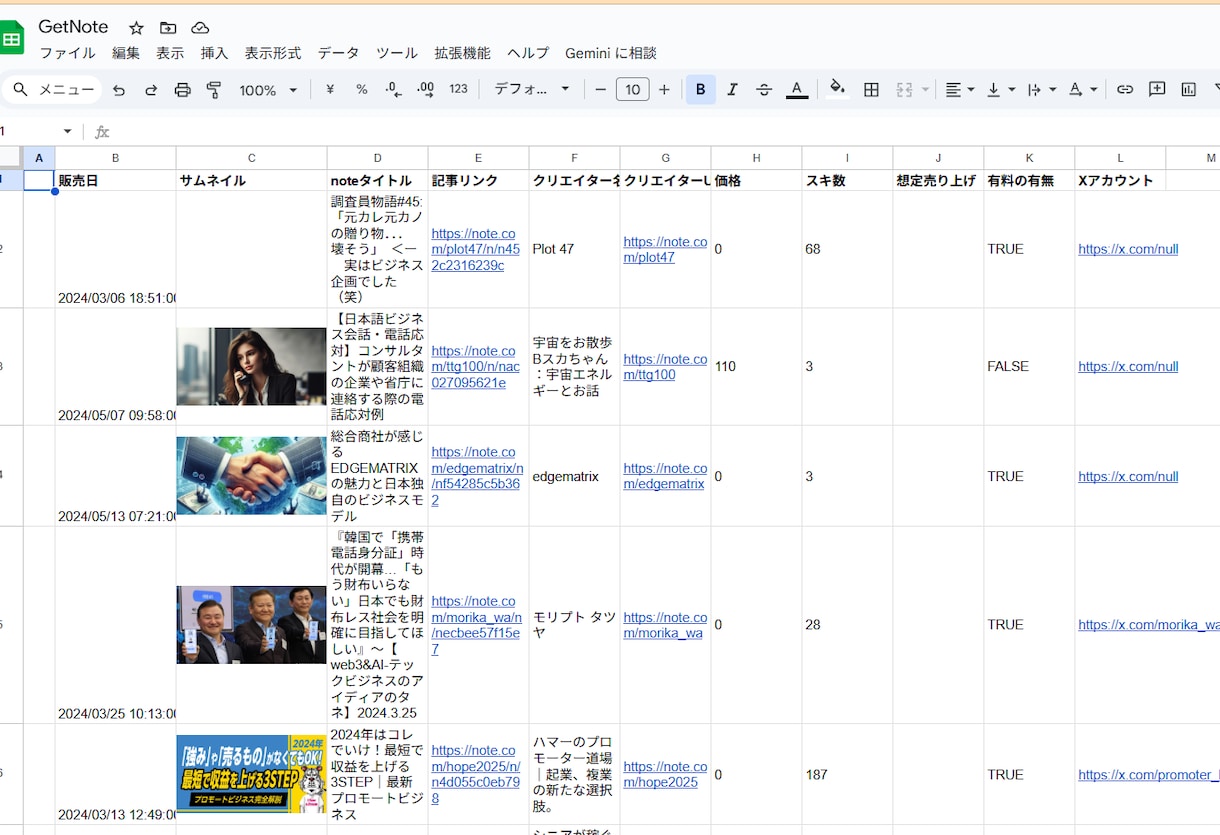The width and height of the screenshot is (1220, 835).
Task: Click the undo arrow icon
Action: 119,90
